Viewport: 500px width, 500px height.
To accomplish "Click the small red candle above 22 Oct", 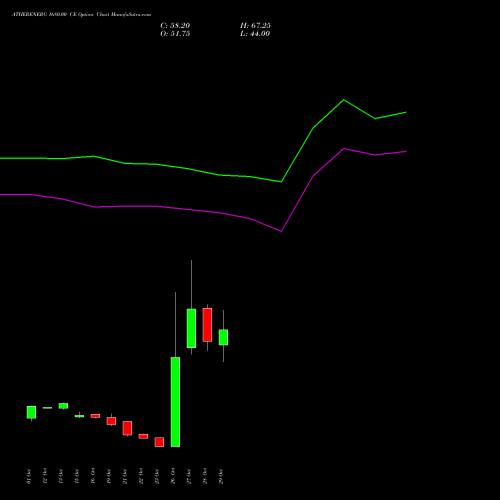I will 143,436.
